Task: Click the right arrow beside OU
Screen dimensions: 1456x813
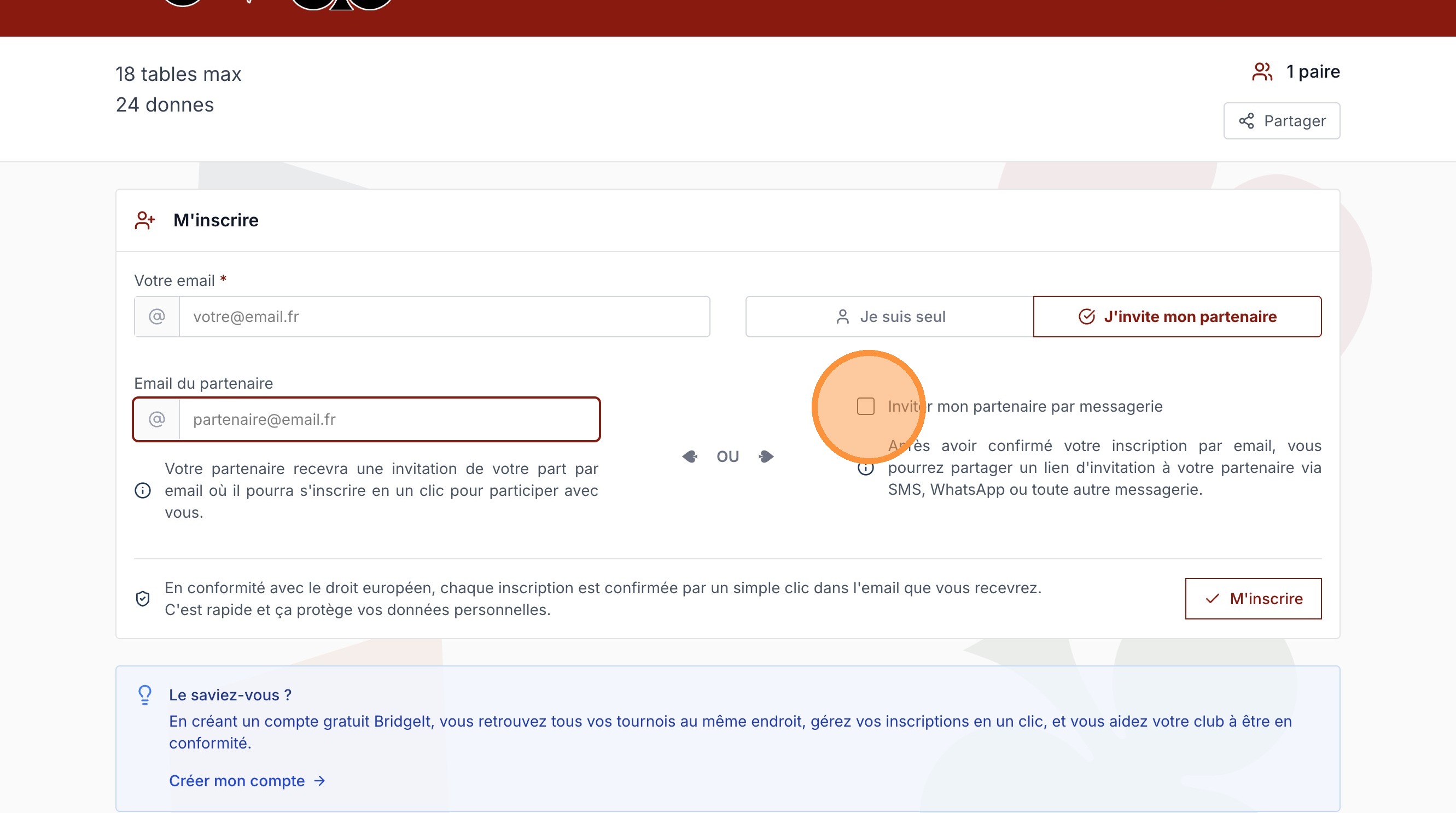Action: tap(766, 456)
